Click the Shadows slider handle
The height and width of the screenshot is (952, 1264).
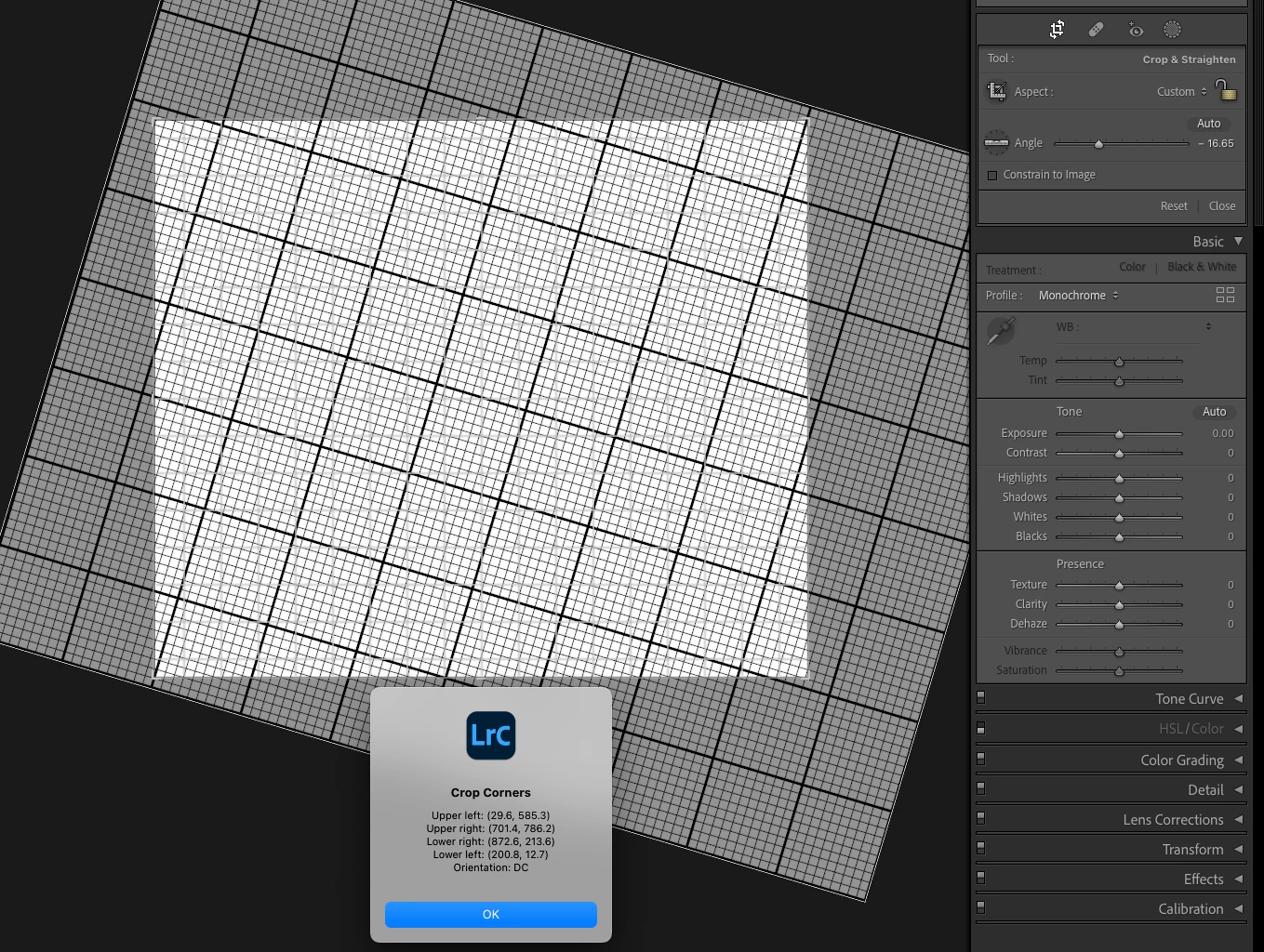1119,498
